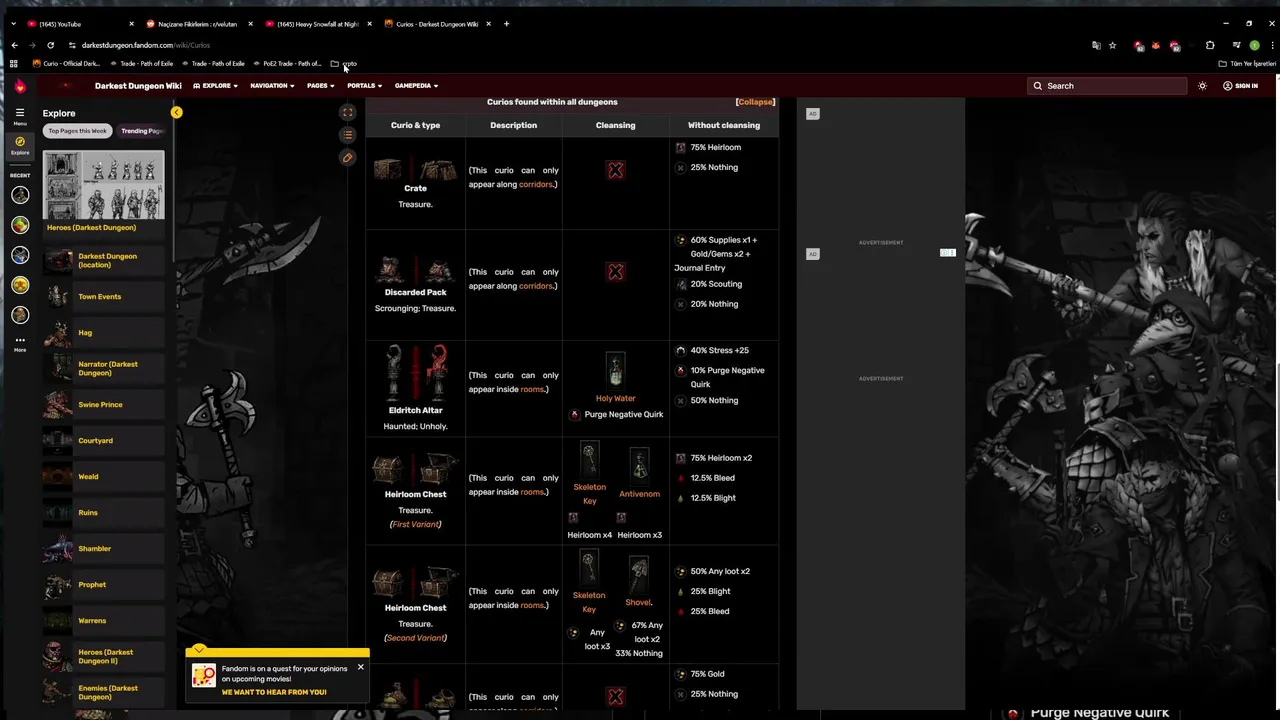Bookmark this page with the star icon

1112,45
